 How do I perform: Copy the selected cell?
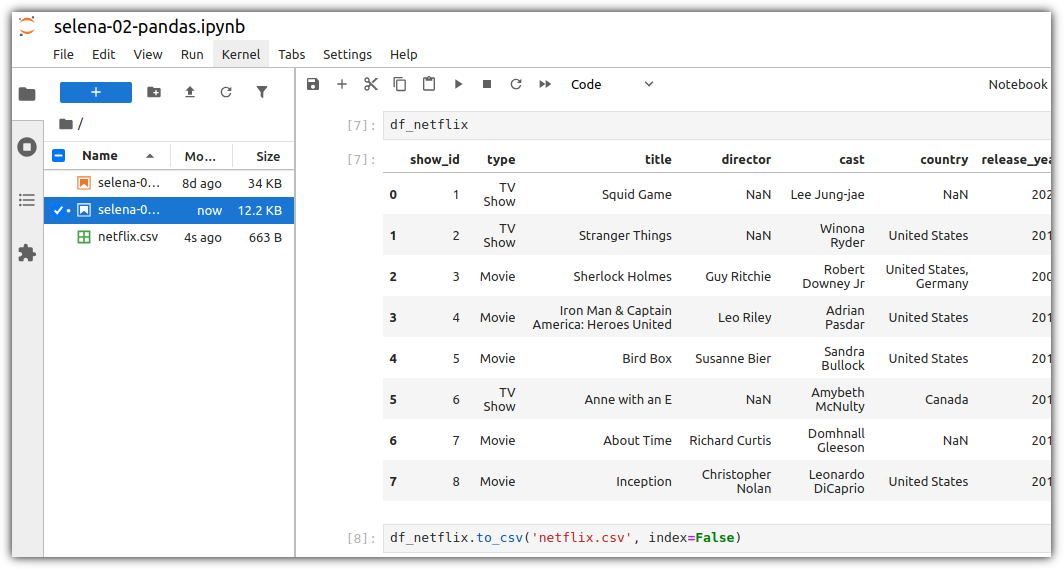click(400, 84)
